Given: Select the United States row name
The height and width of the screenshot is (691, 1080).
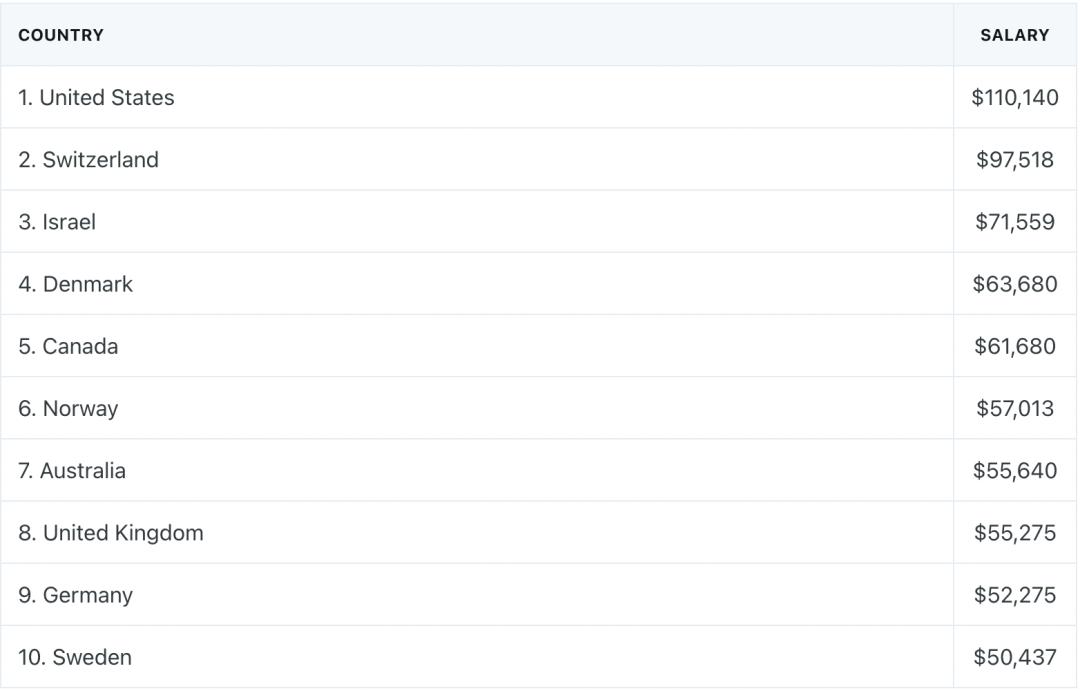Looking at the screenshot, I should click(x=96, y=98).
